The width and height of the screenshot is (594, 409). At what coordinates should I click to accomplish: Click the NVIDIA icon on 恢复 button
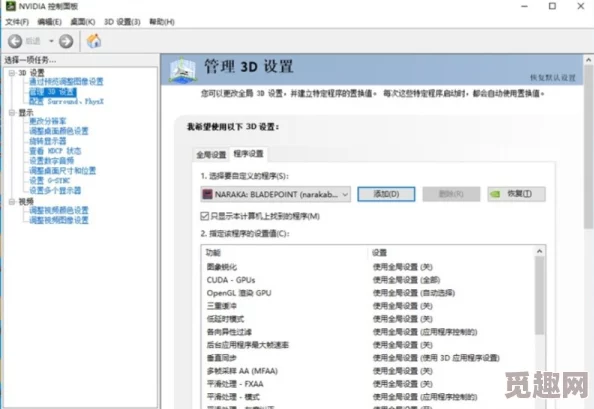(x=495, y=194)
